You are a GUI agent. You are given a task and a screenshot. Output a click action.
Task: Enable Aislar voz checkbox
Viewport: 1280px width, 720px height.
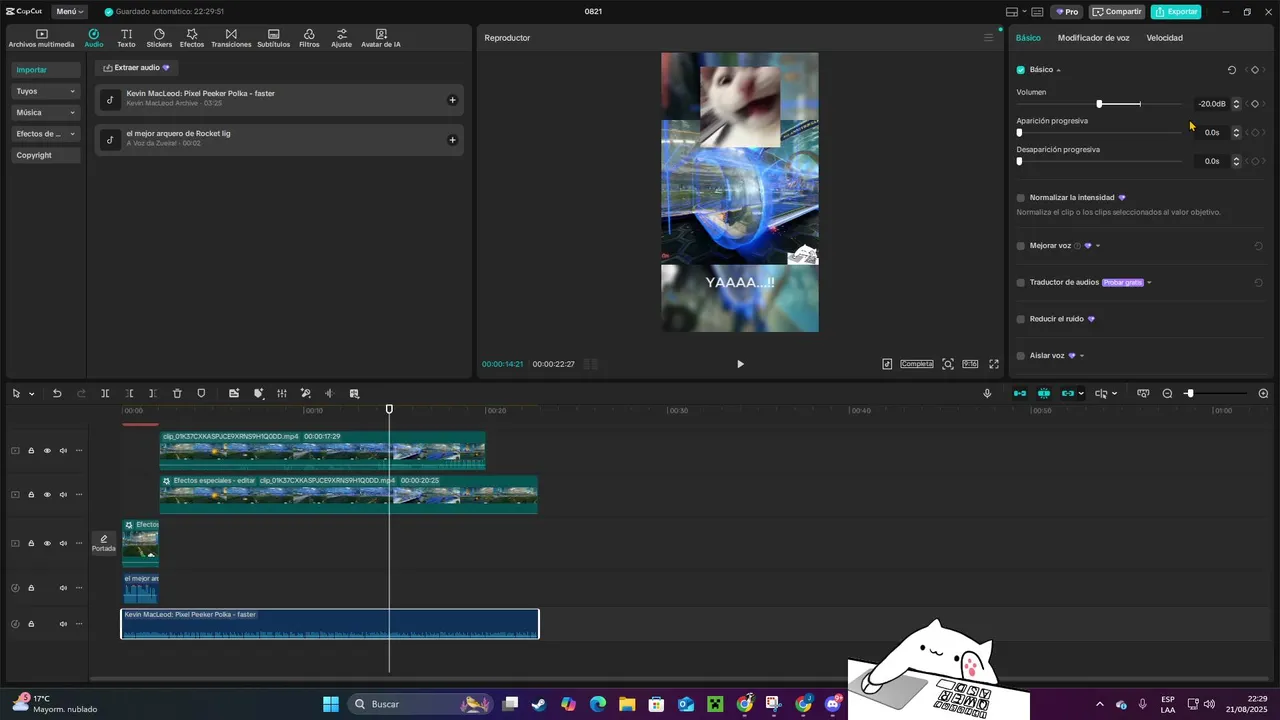[x=1021, y=356]
